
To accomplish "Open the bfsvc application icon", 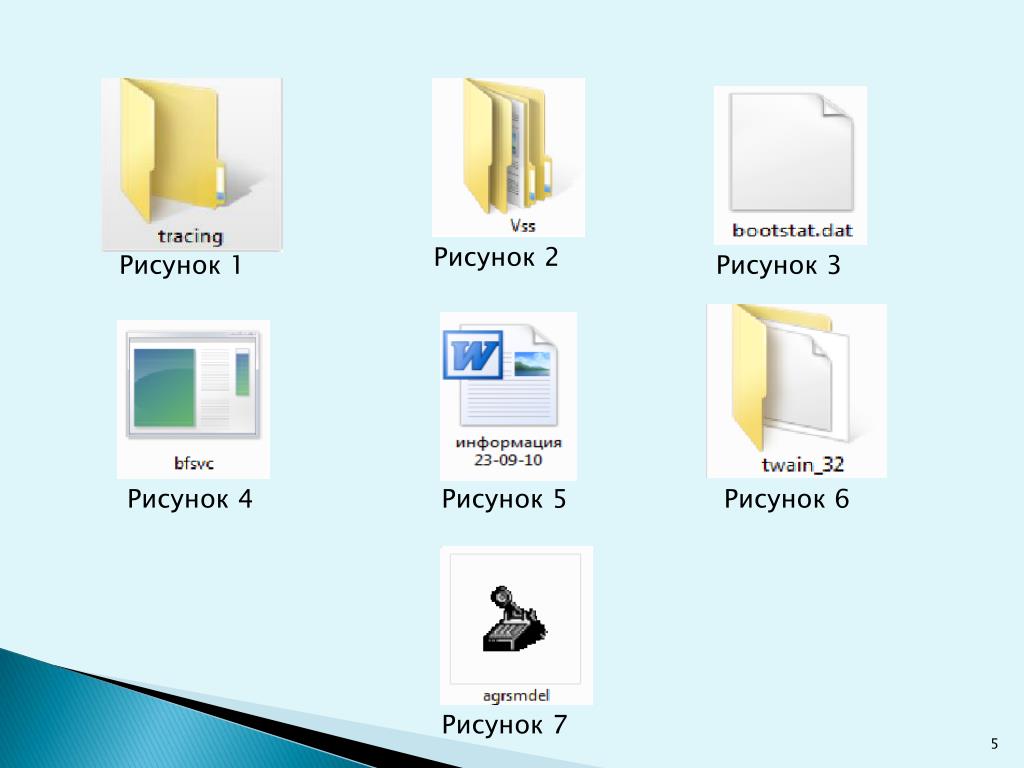I will click(x=193, y=385).
